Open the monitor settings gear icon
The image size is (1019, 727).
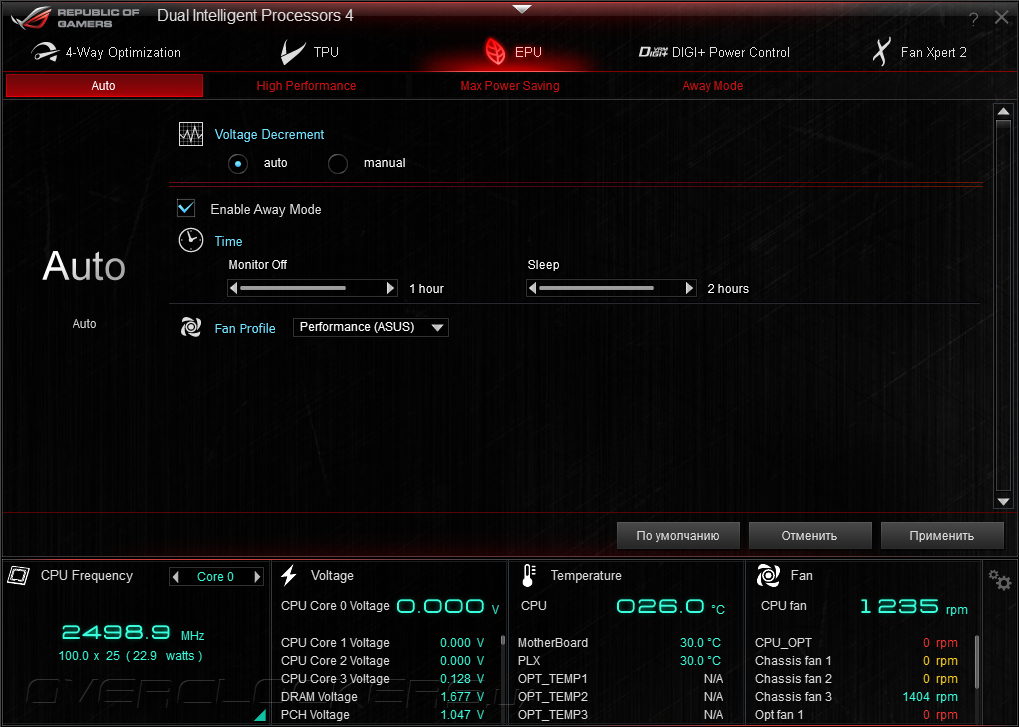1000,580
